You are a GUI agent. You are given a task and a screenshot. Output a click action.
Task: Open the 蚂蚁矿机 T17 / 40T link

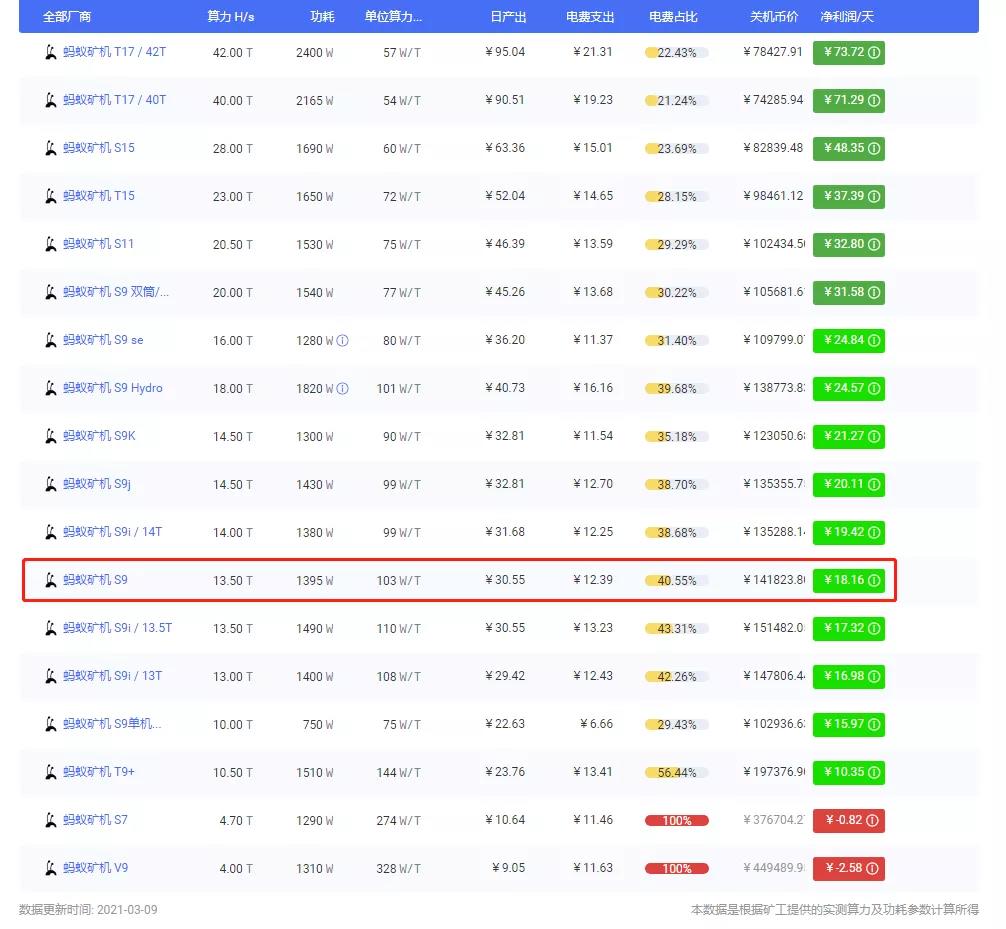click(x=114, y=100)
